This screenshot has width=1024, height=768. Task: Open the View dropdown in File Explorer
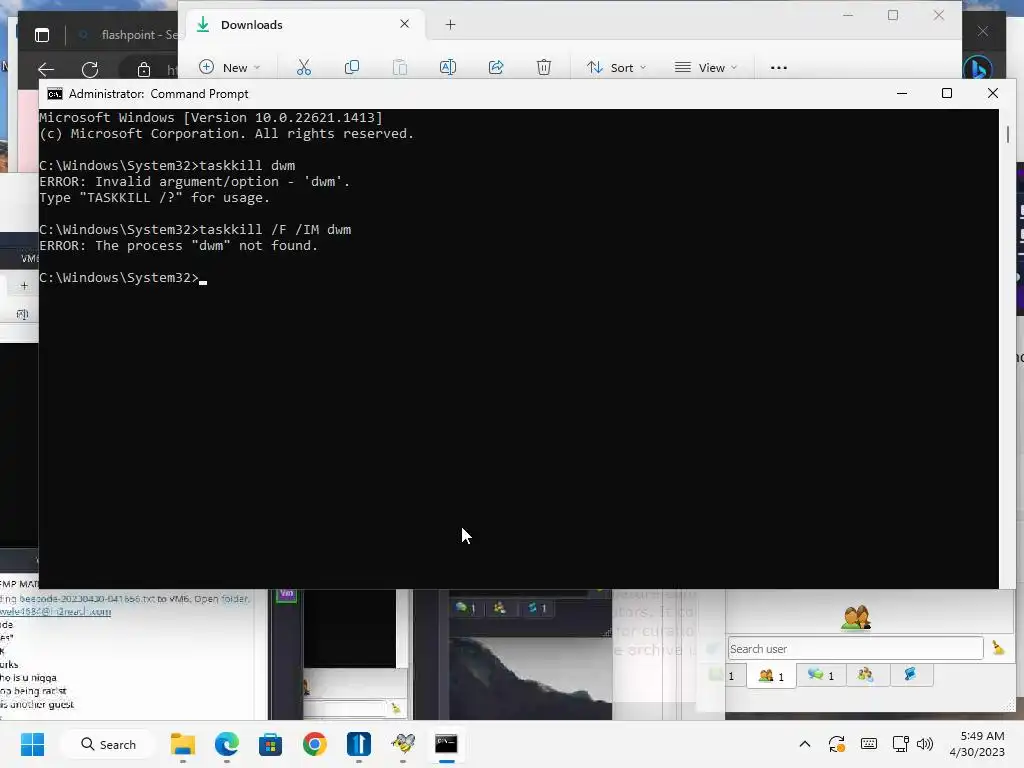pos(706,67)
